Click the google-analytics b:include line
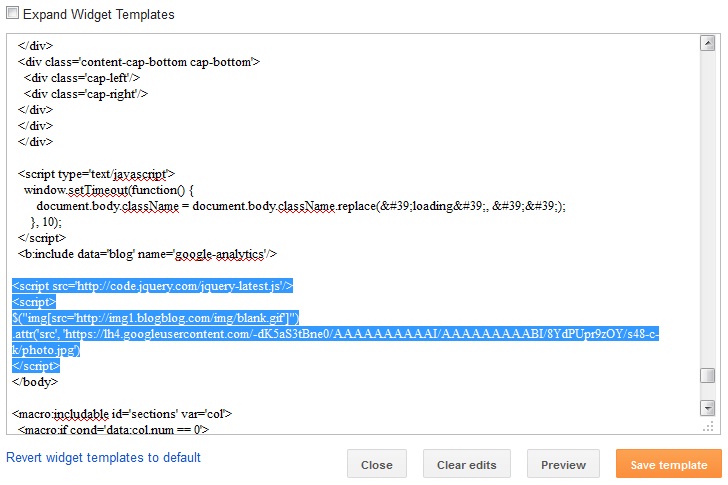Image resolution: width=728 pixels, height=485 pixels. click(147, 254)
